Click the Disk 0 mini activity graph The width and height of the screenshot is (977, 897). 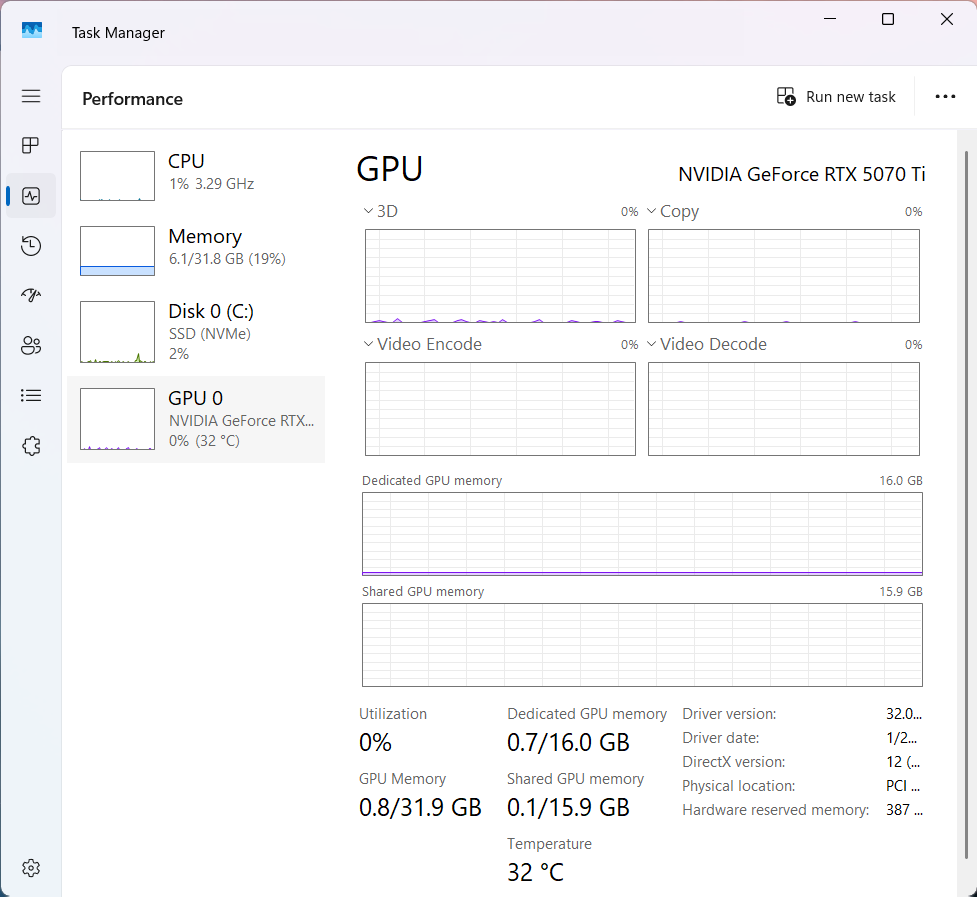pyautogui.click(x=117, y=331)
